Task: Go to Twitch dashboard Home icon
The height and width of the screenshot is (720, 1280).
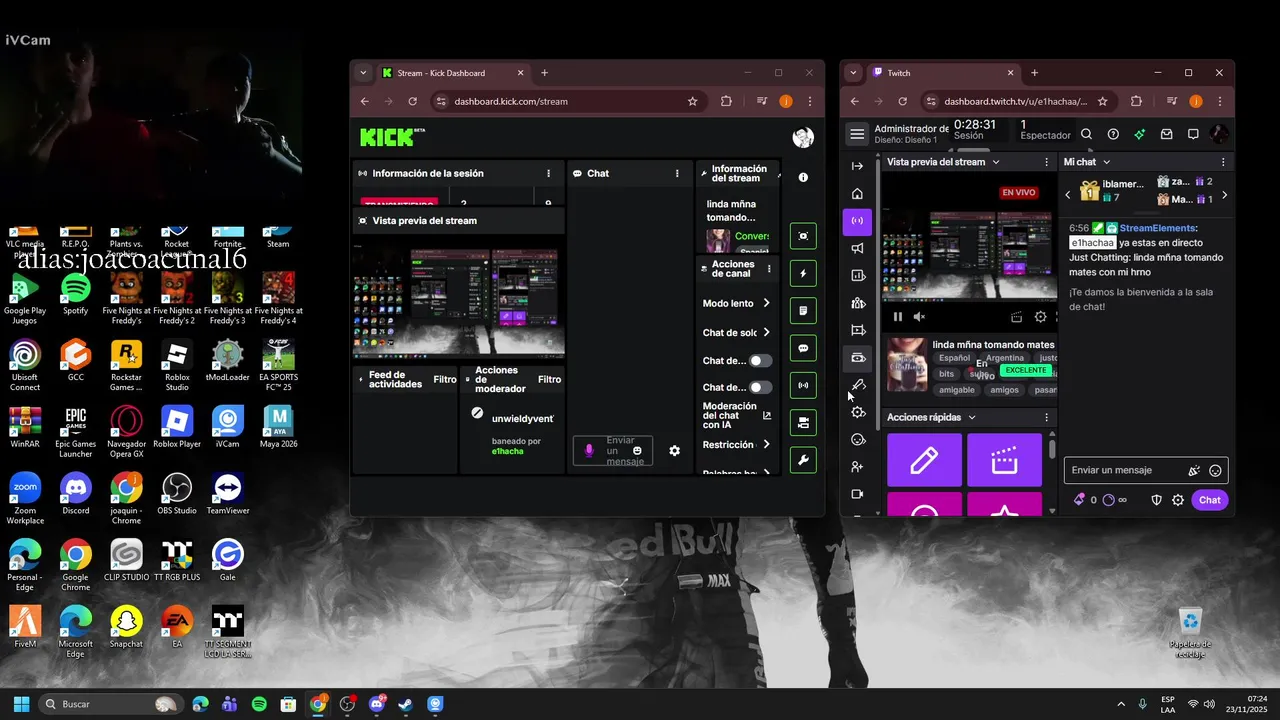Action: (x=857, y=194)
